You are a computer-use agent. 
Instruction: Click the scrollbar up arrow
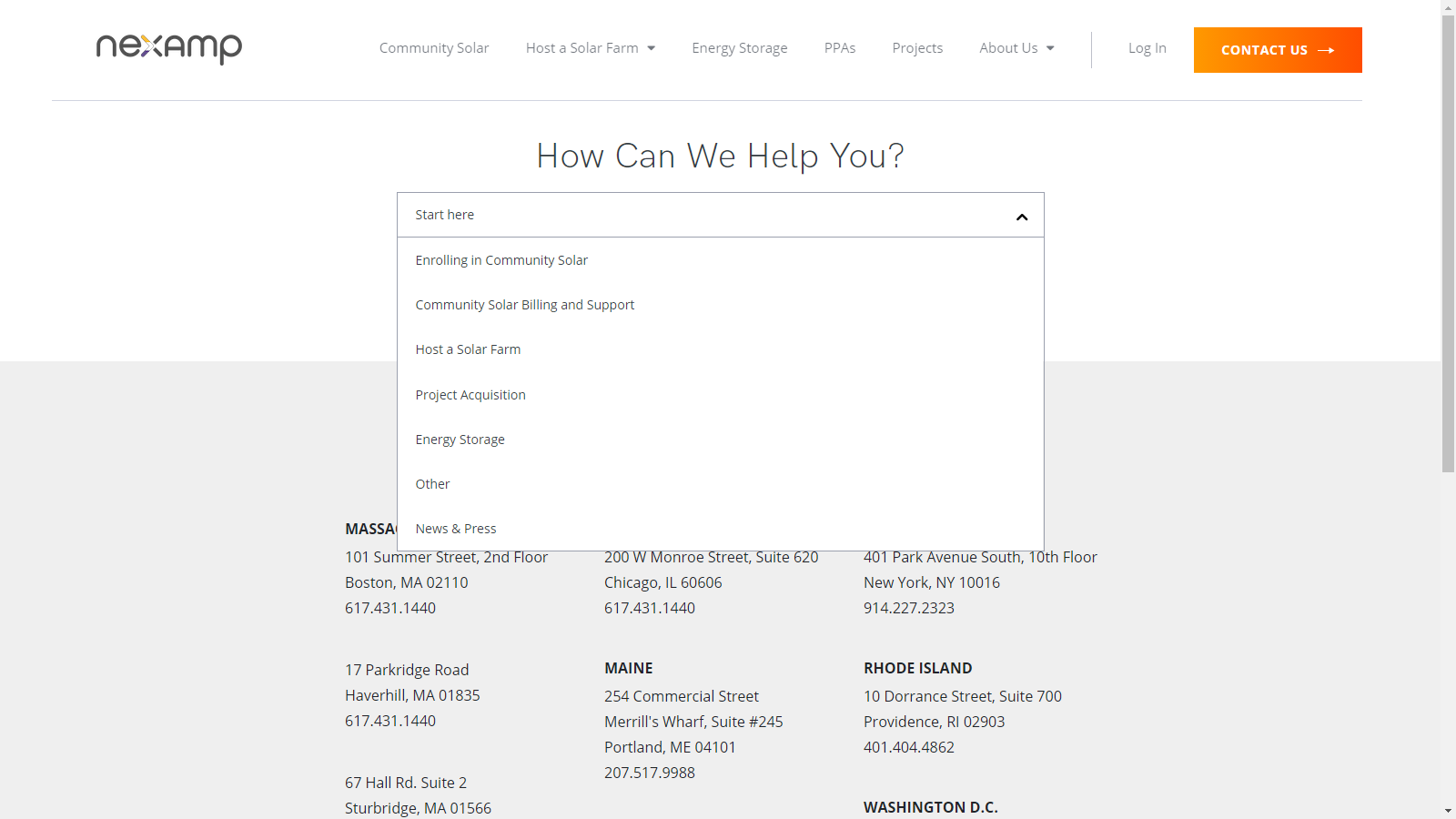1449,7
